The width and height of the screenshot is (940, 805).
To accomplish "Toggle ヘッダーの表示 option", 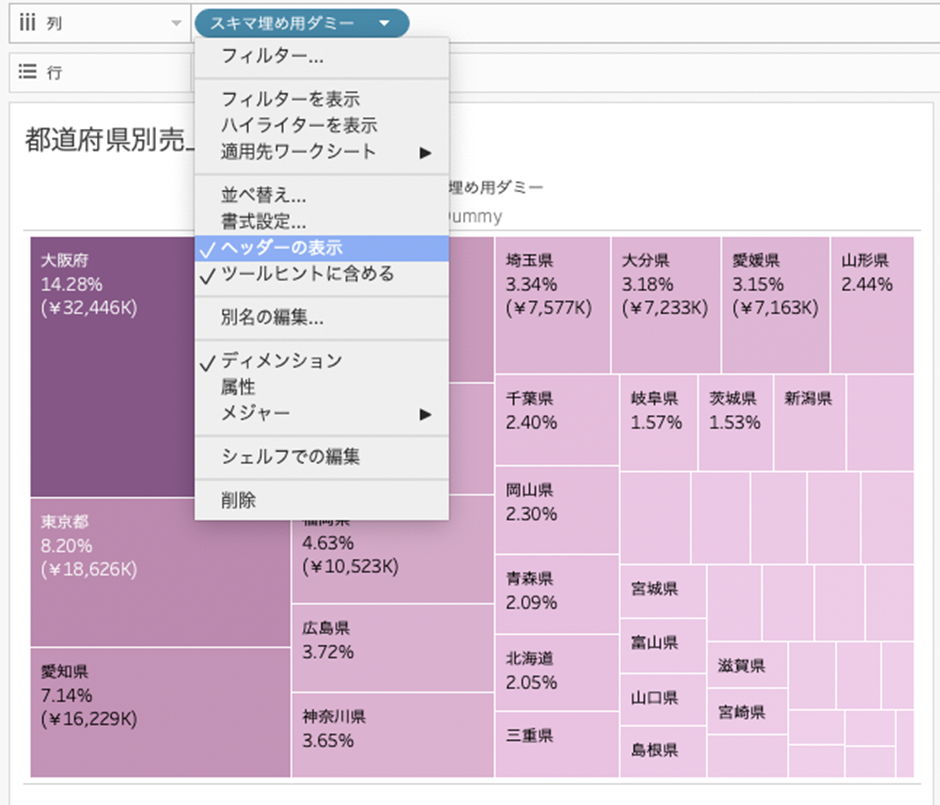I will 322,248.
